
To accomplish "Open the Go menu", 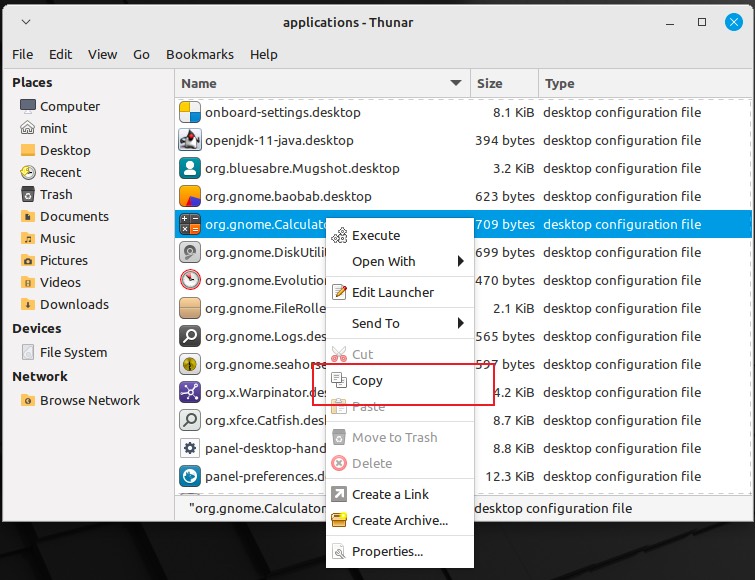I will [x=141, y=54].
